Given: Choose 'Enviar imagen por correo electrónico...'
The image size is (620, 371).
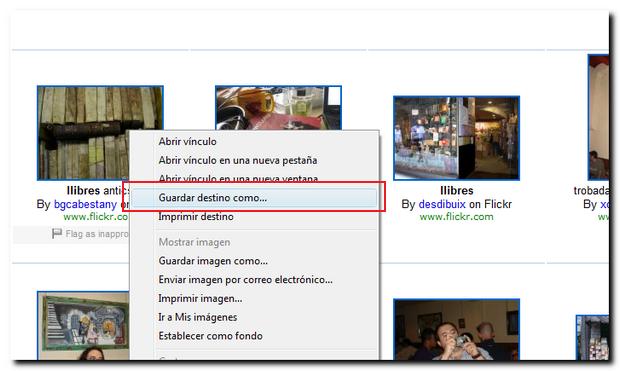Looking at the screenshot, I should (x=246, y=280).
